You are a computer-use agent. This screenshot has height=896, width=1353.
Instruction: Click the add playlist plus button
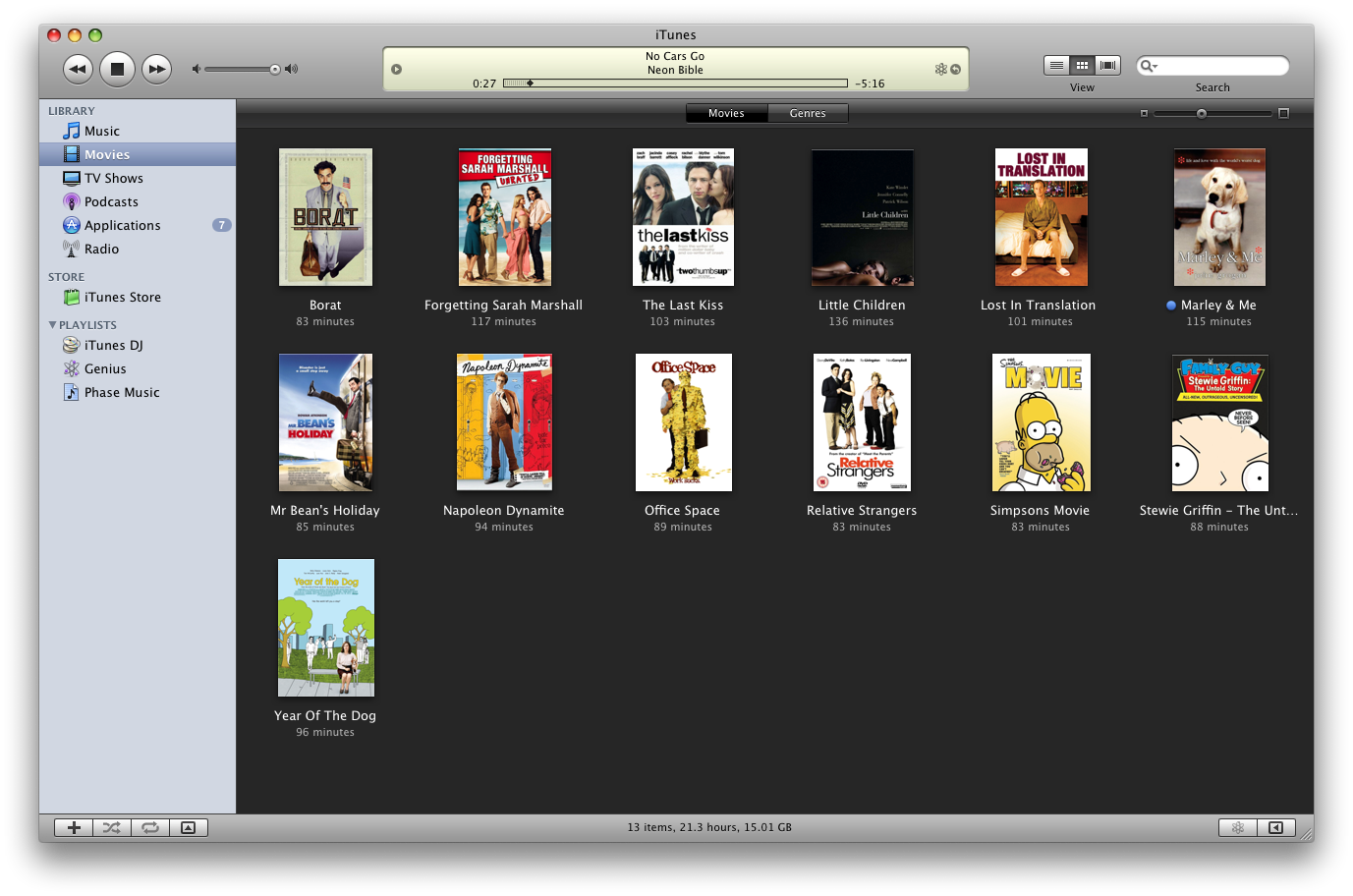[74, 827]
